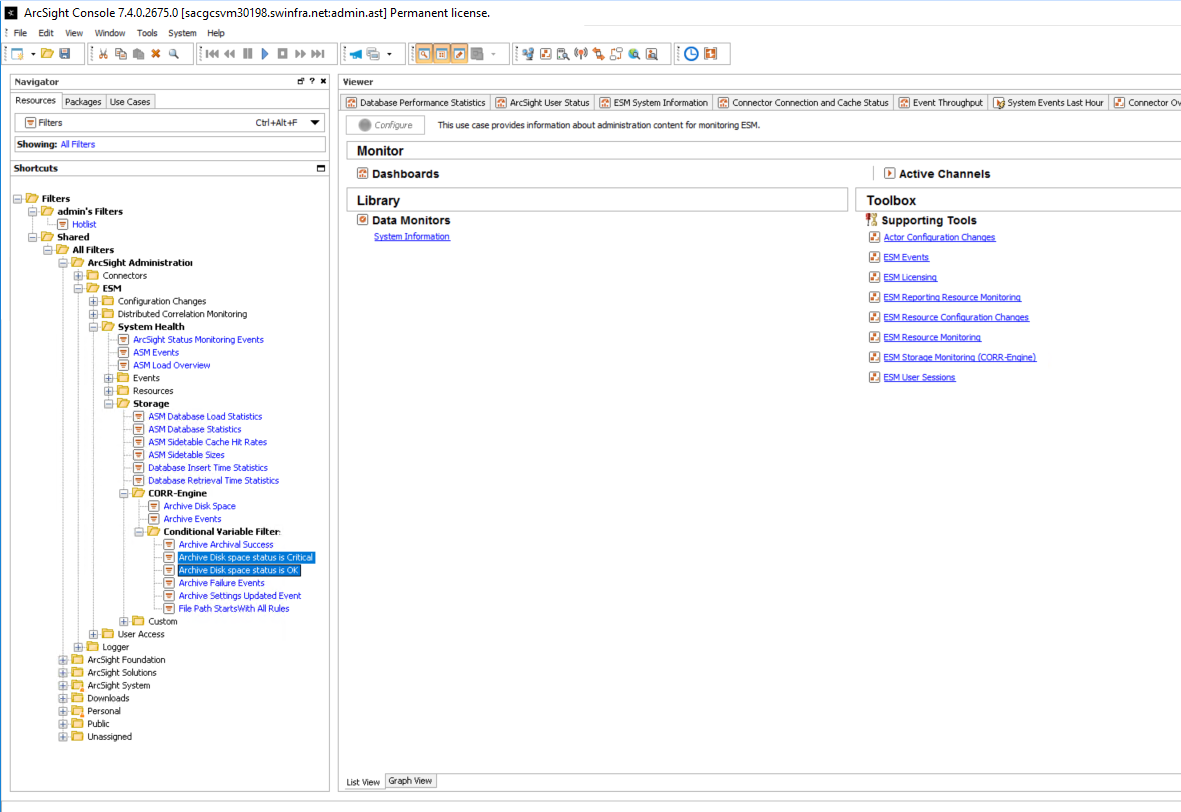Open the Save toolbar icon
Viewport: 1181px width, 812px height.
point(65,54)
